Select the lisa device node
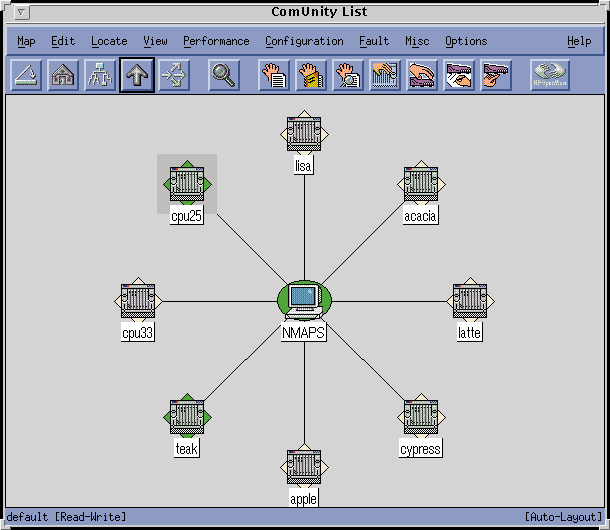Screen dimensions: 610x530 303,132
